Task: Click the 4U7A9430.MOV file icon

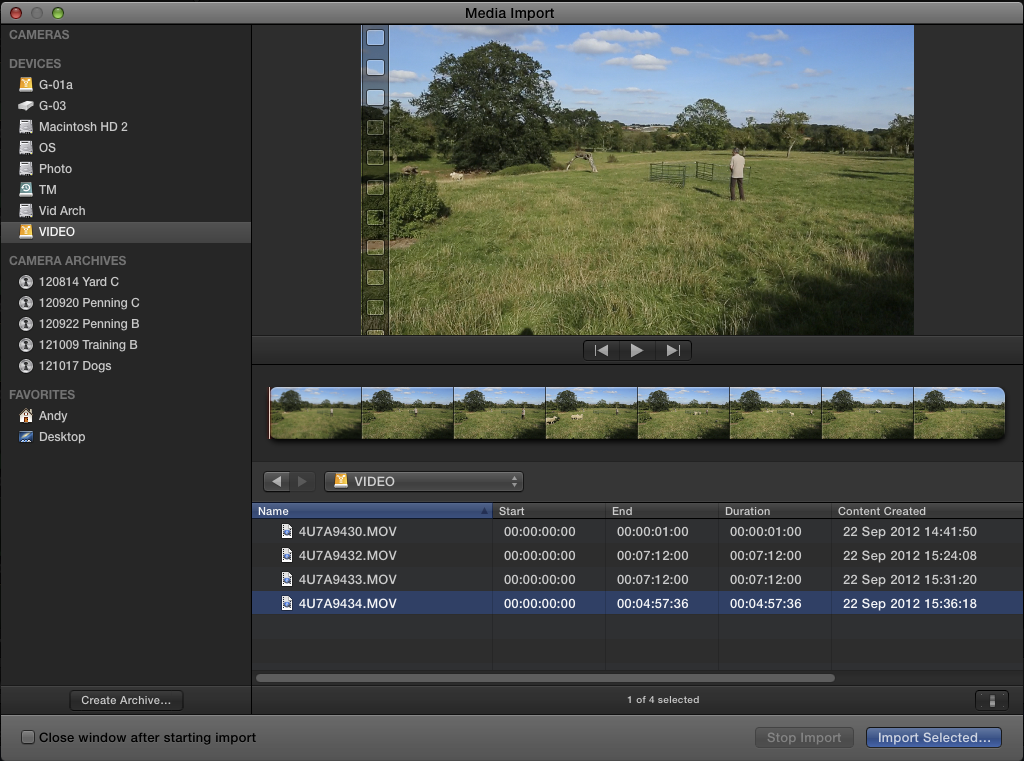Action: (286, 532)
